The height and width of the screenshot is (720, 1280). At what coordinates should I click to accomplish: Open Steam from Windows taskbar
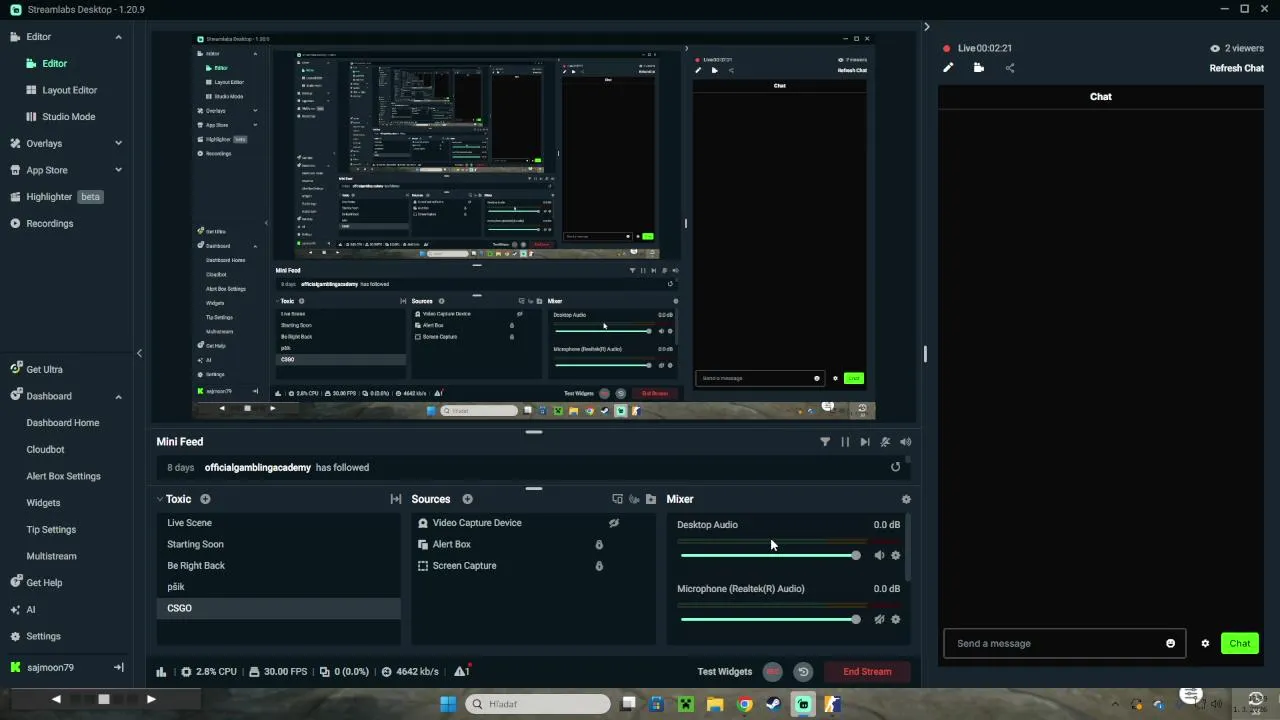pos(773,704)
